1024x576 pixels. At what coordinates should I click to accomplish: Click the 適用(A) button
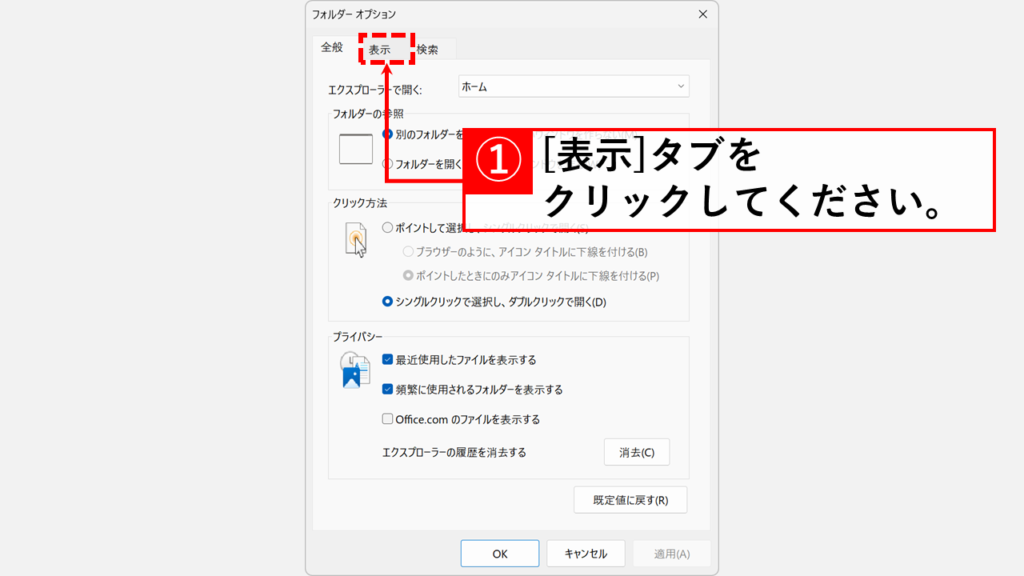tap(671, 553)
